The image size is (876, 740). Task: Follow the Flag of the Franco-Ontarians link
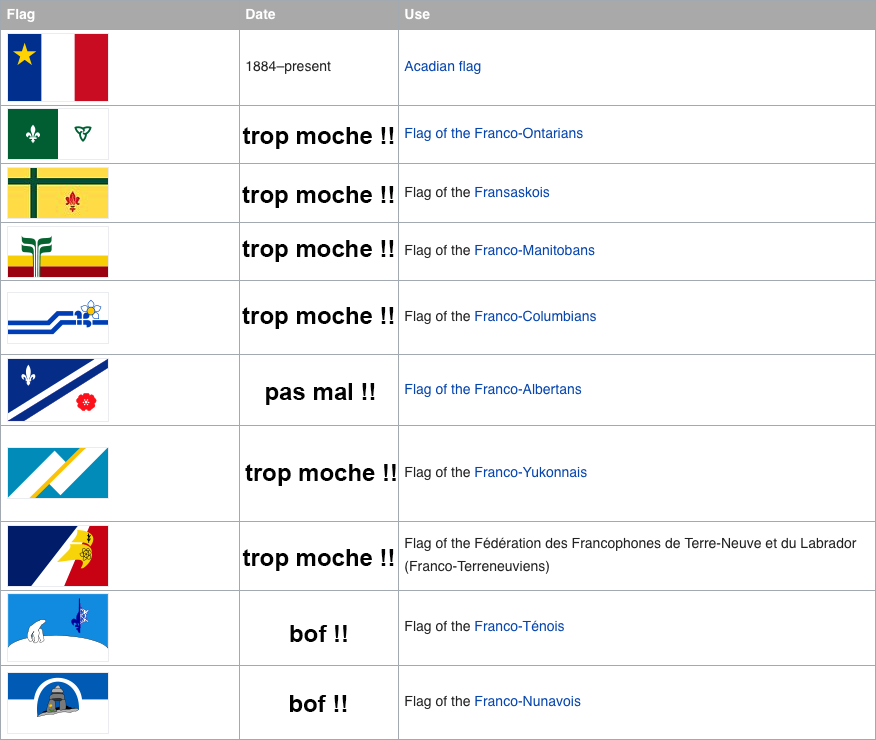[x=493, y=133]
